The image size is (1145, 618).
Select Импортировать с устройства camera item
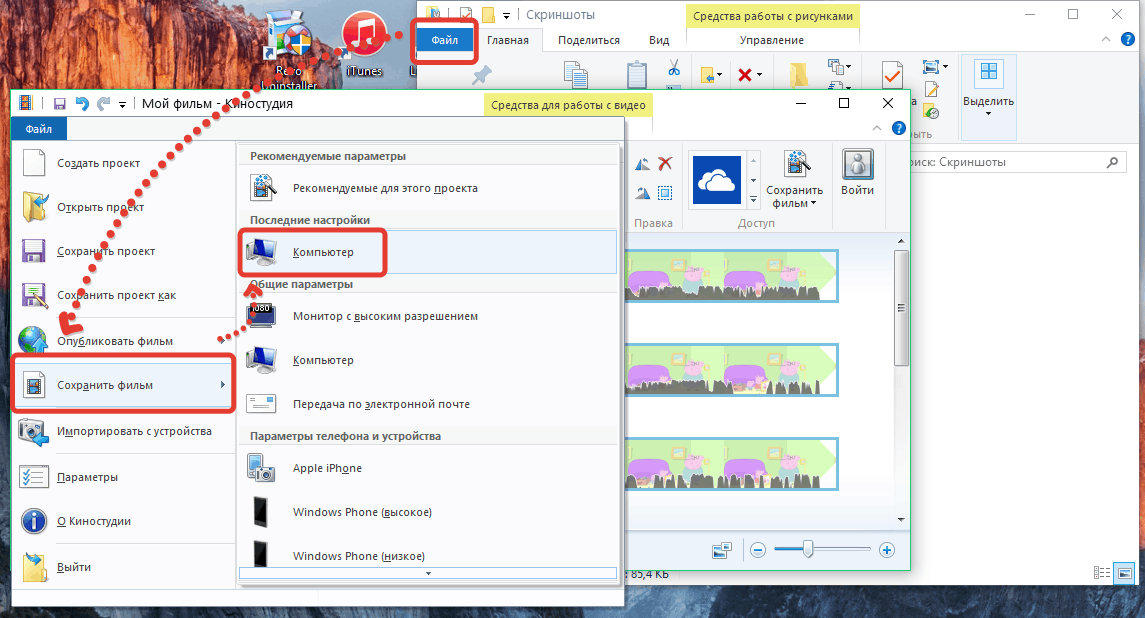pos(123,431)
